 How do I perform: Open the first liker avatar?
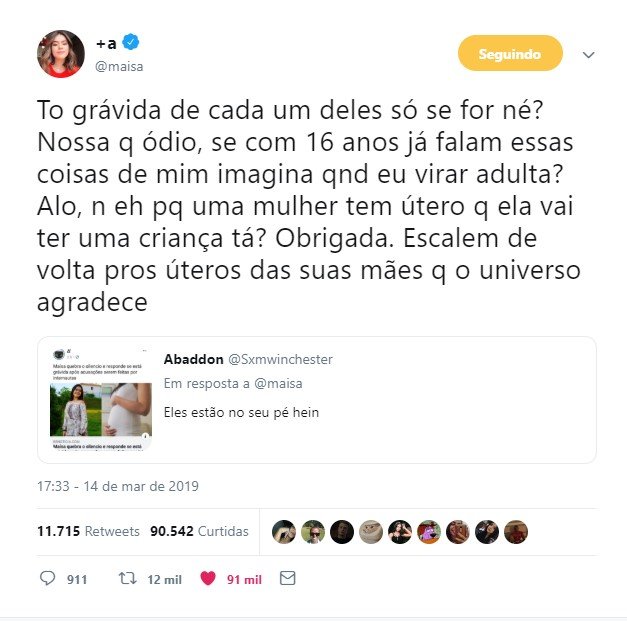(284, 532)
